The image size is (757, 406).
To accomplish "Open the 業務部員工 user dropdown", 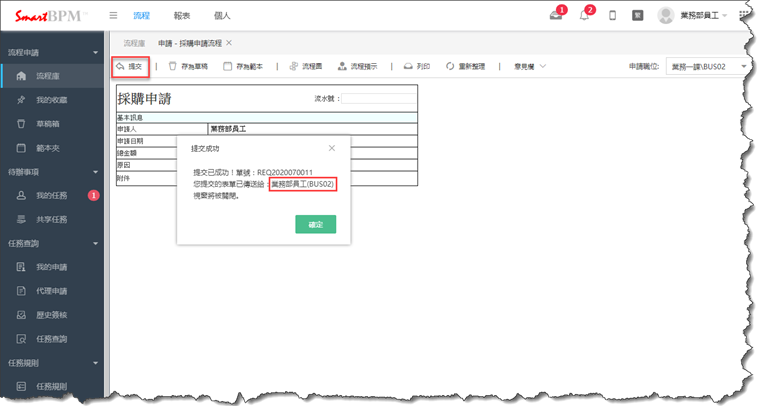I will [704, 15].
